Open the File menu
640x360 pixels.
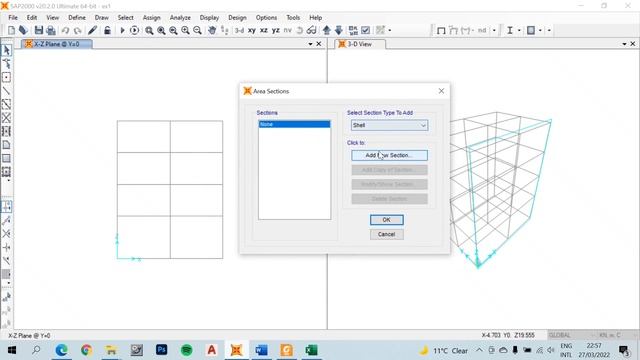tap(13, 18)
